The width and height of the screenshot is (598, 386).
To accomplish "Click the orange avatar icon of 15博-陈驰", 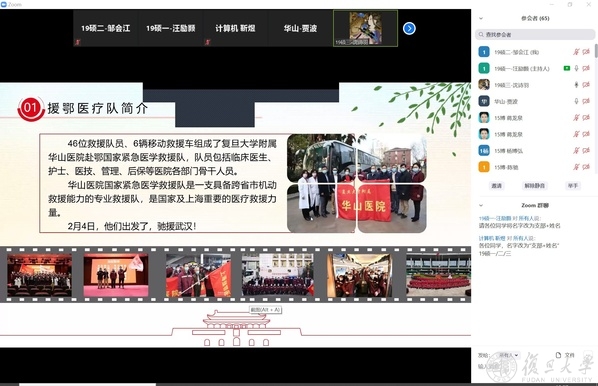I will click(484, 167).
